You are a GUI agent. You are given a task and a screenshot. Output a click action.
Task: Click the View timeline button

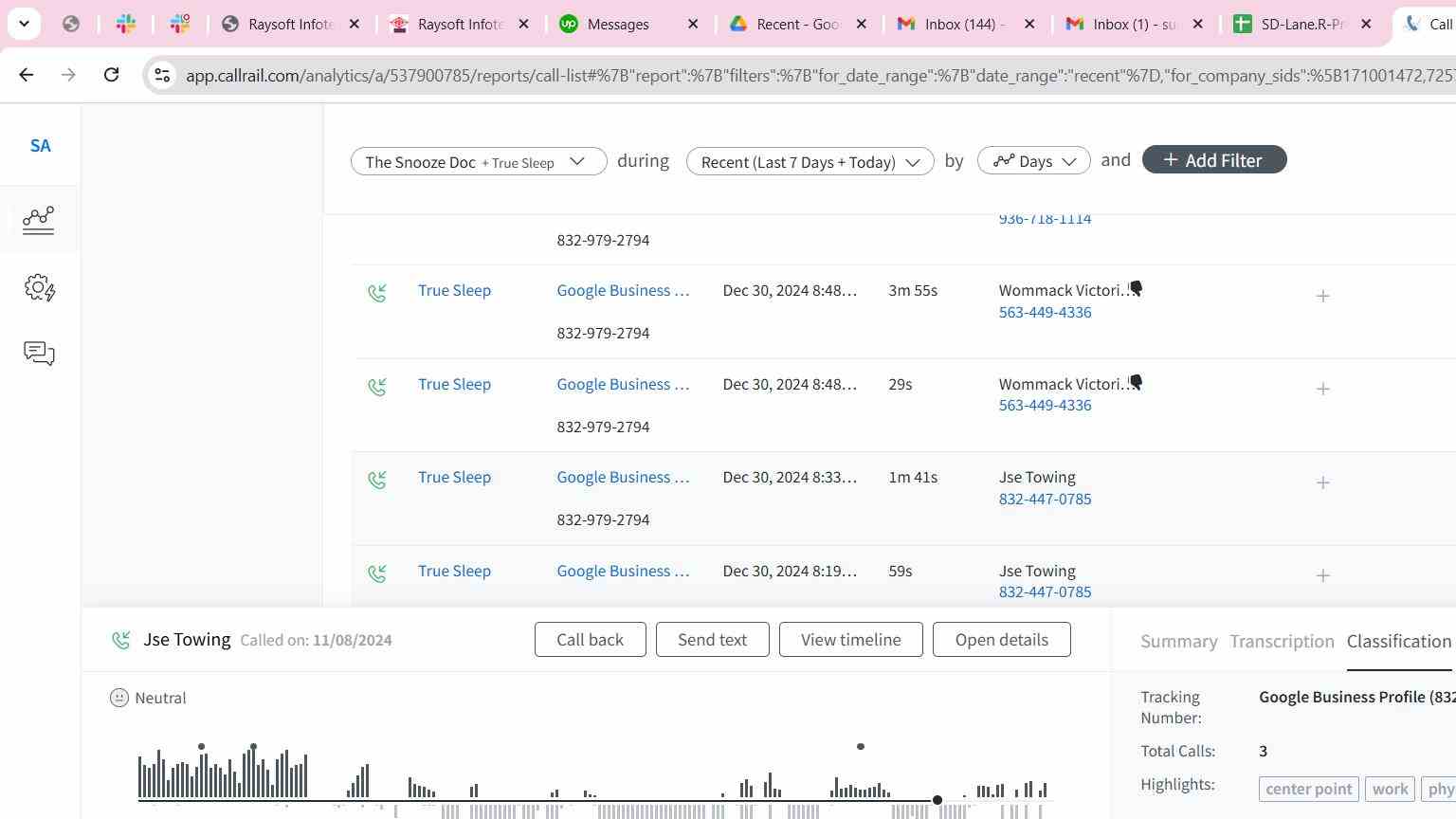click(x=850, y=640)
